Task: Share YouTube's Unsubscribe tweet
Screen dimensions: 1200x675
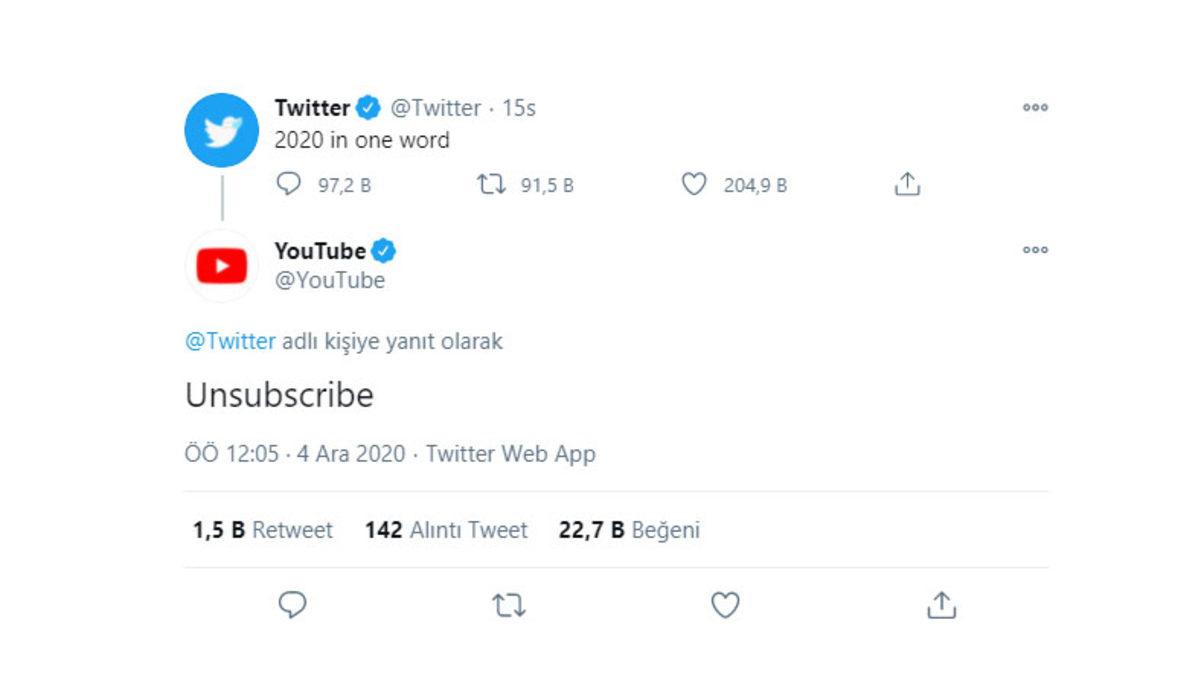Action: pos(938,604)
